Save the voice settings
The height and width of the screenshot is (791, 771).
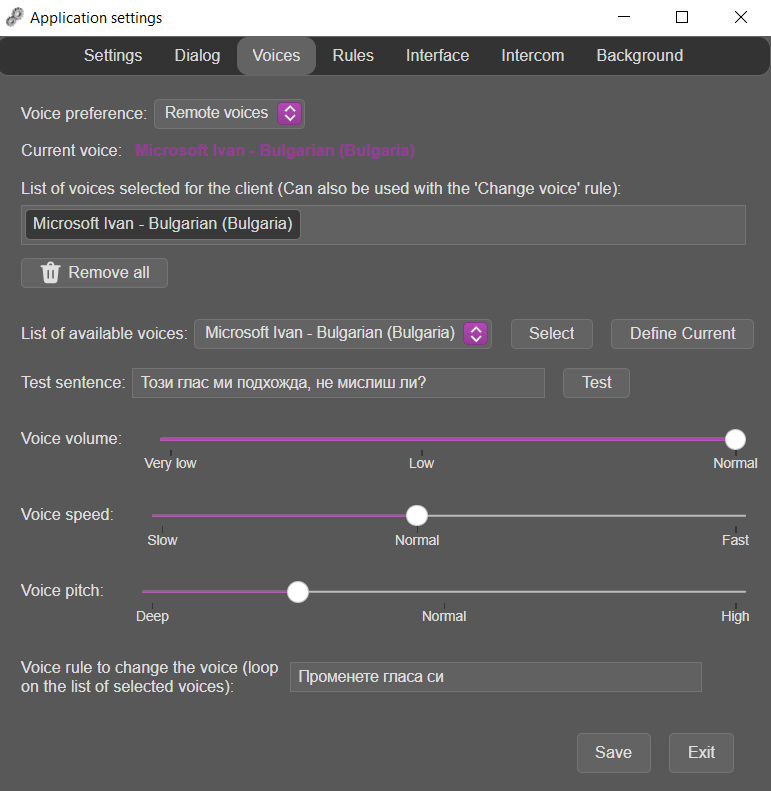pyautogui.click(x=614, y=753)
